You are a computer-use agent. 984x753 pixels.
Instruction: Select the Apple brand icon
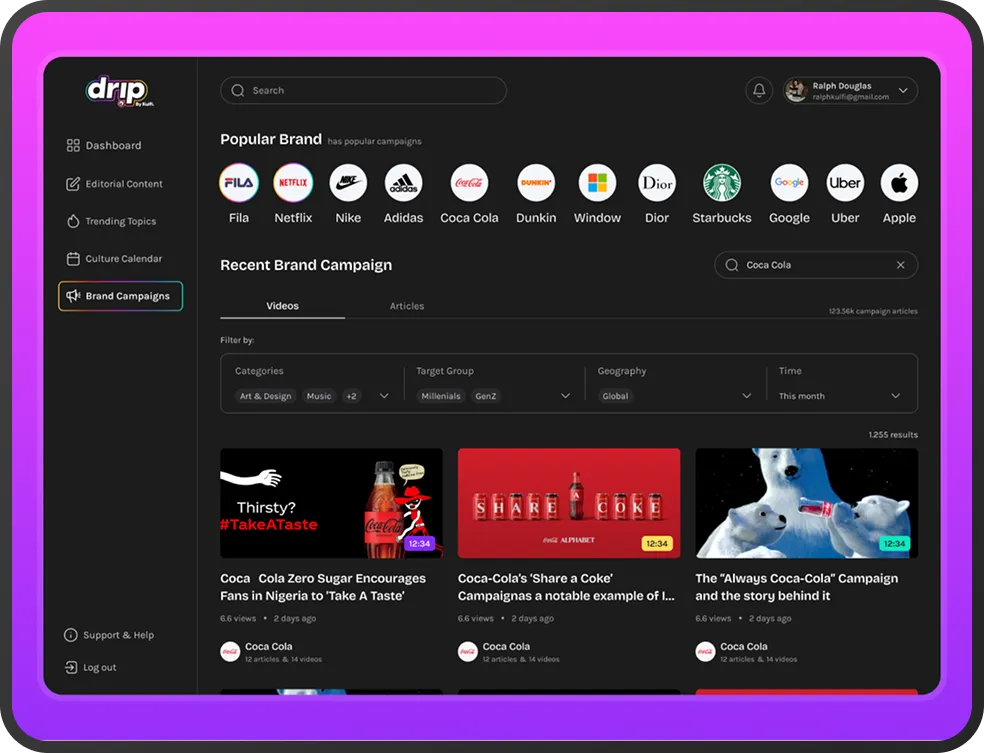point(899,183)
